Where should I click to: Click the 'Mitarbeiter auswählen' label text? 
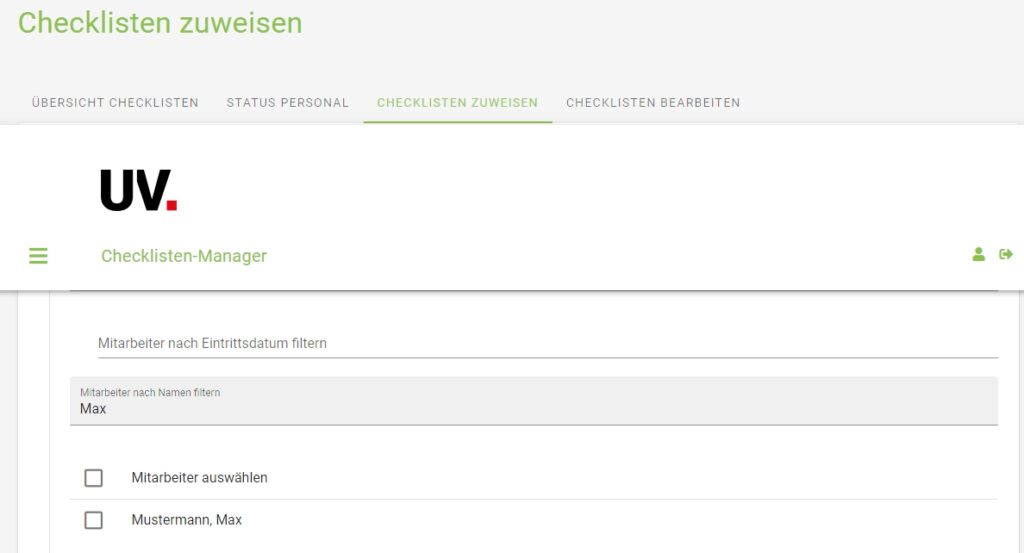coord(200,478)
